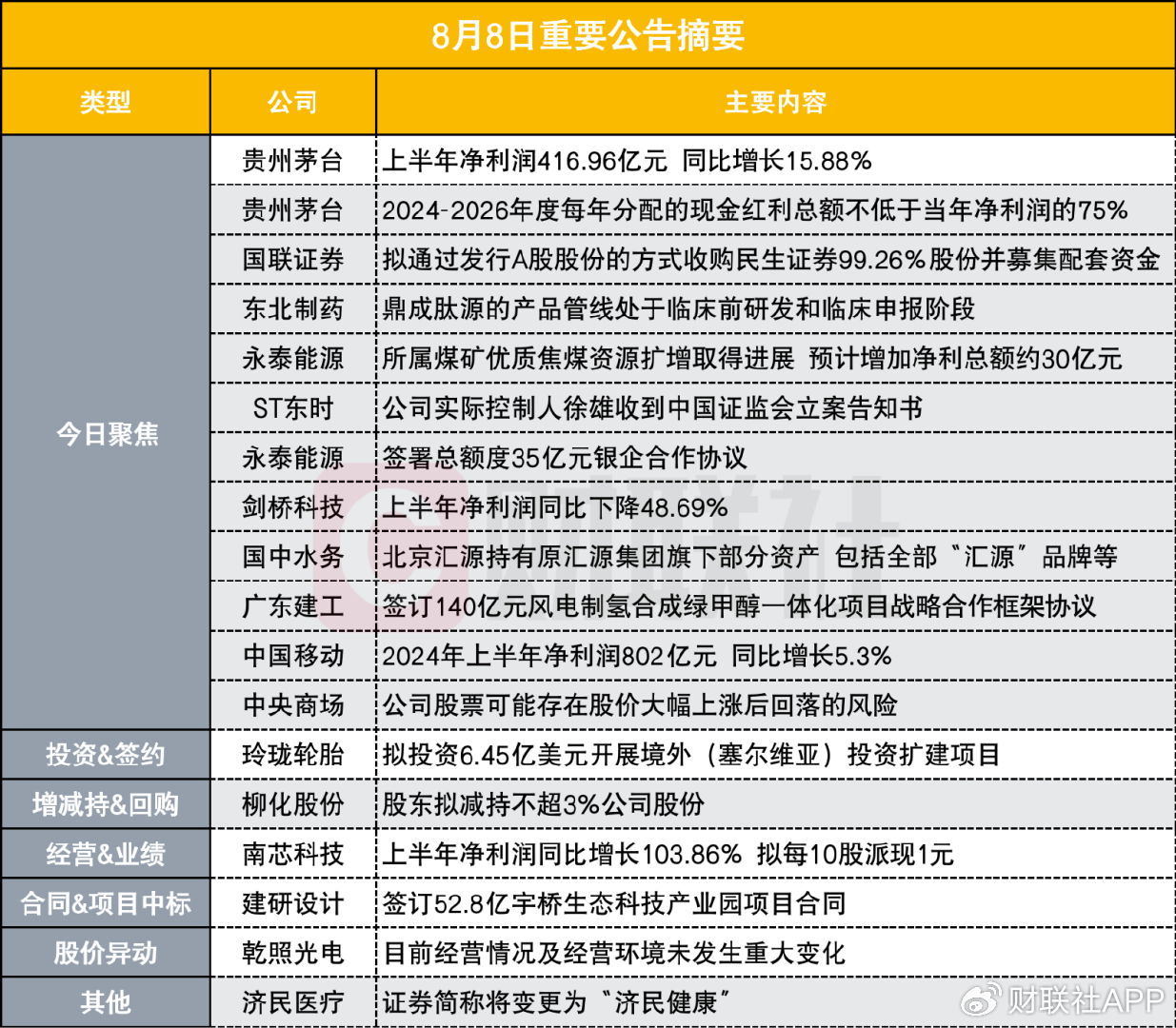1176x1028 pixels.
Task: Select '永泰能源' in the coal mine row
Action: pyautogui.click(x=292, y=358)
